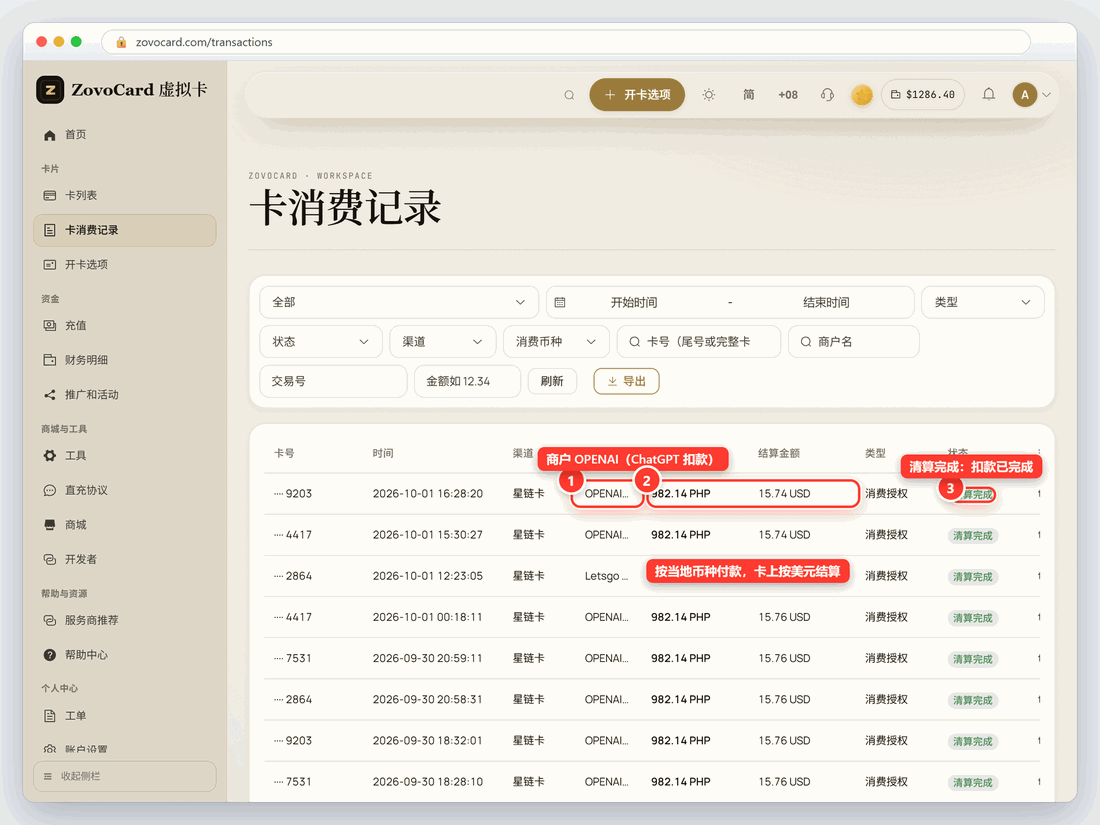Click the ZovoCard logo icon
The height and width of the screenshot is (825, 1100).
tap(50, 90)
